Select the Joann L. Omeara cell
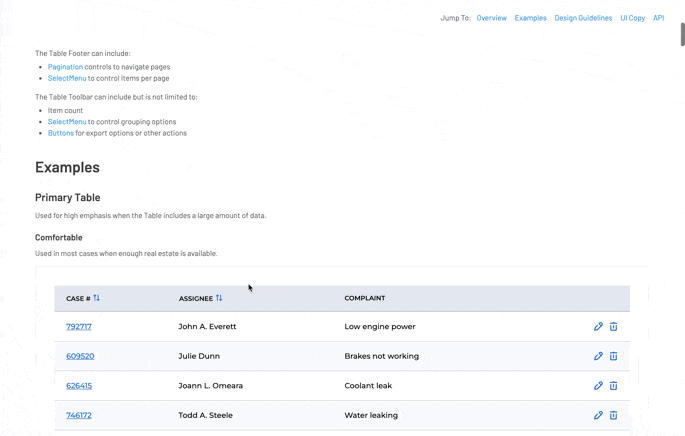The width and height of the screenshot is (685, 436). pos(210,386)
